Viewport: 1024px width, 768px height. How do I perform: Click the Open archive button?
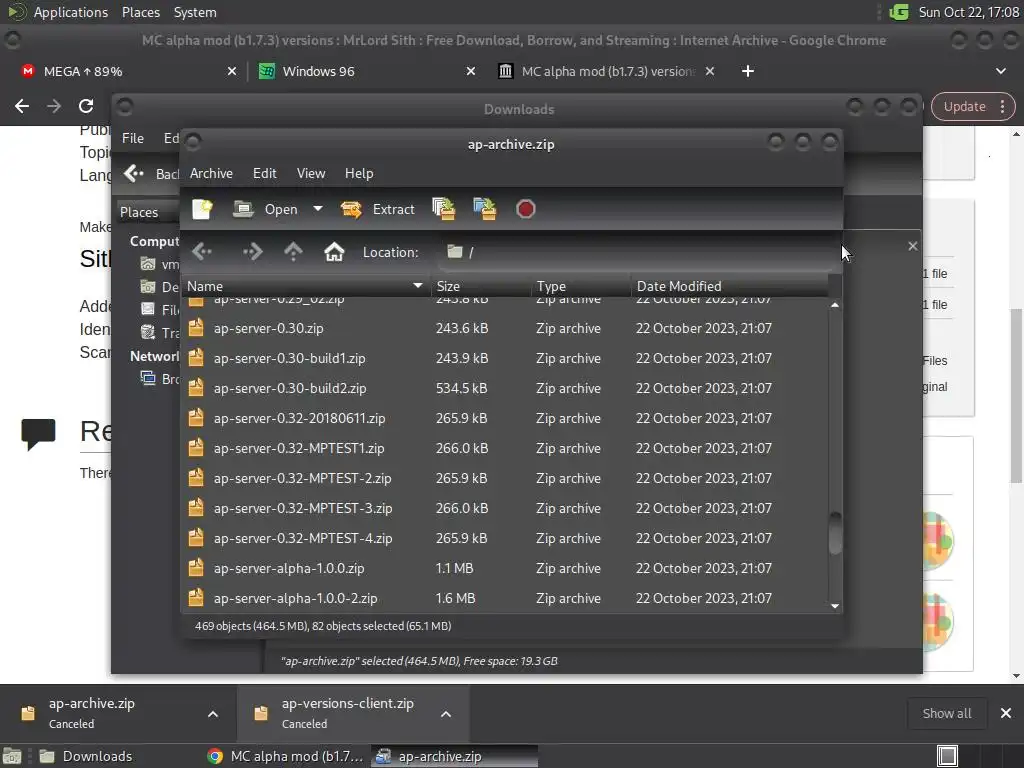click(265, 209)
